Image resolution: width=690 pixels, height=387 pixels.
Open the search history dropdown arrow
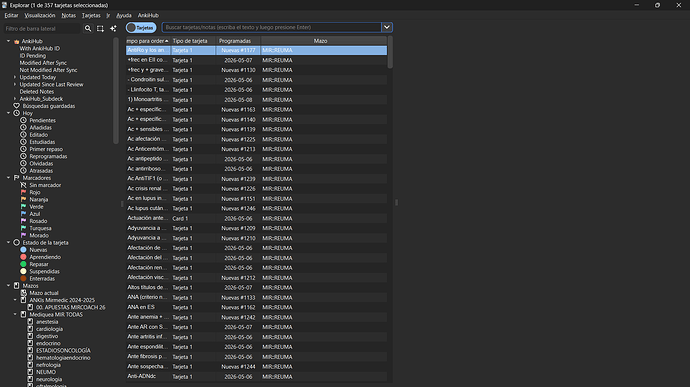(387, 27)
